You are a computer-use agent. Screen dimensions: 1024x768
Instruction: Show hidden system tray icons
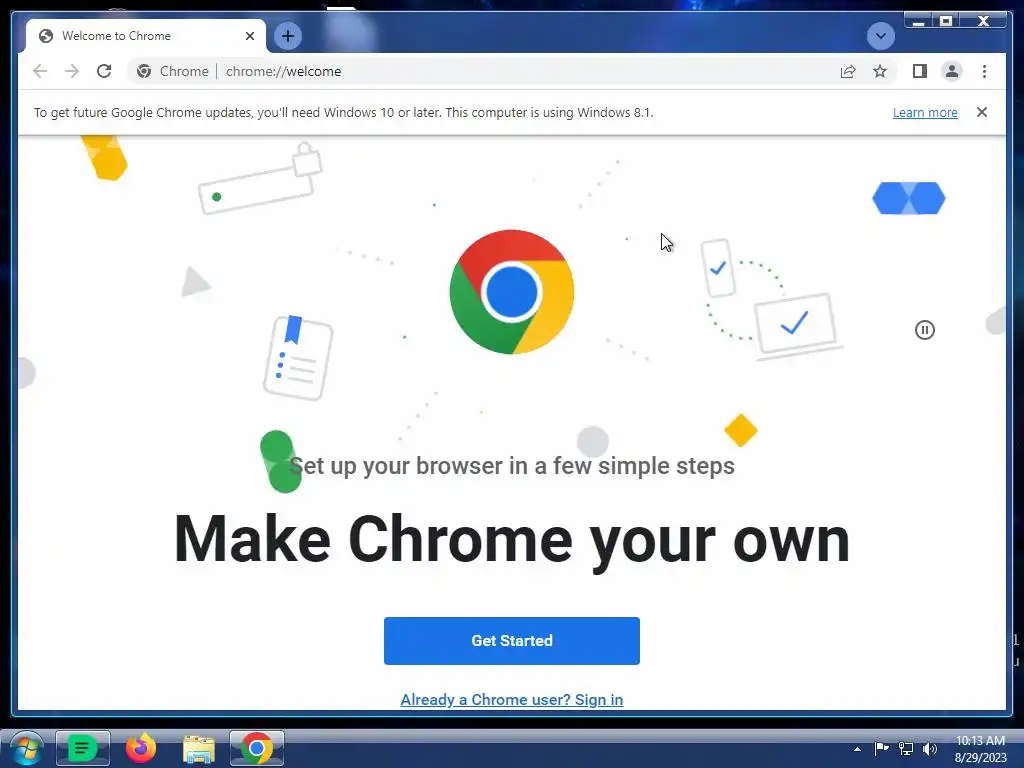pyautogui.click(x=857, y=749)
